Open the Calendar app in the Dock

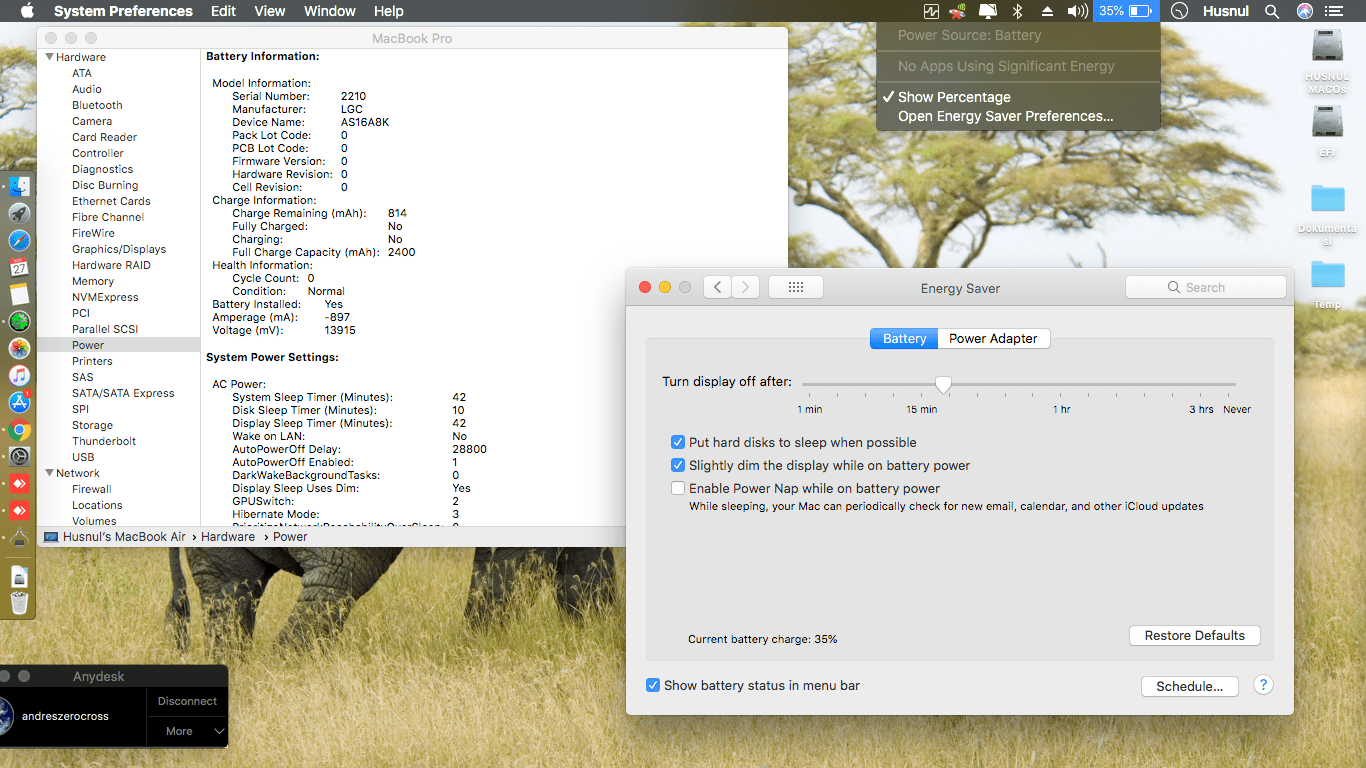pyautogui.click(x=19, y=267)
